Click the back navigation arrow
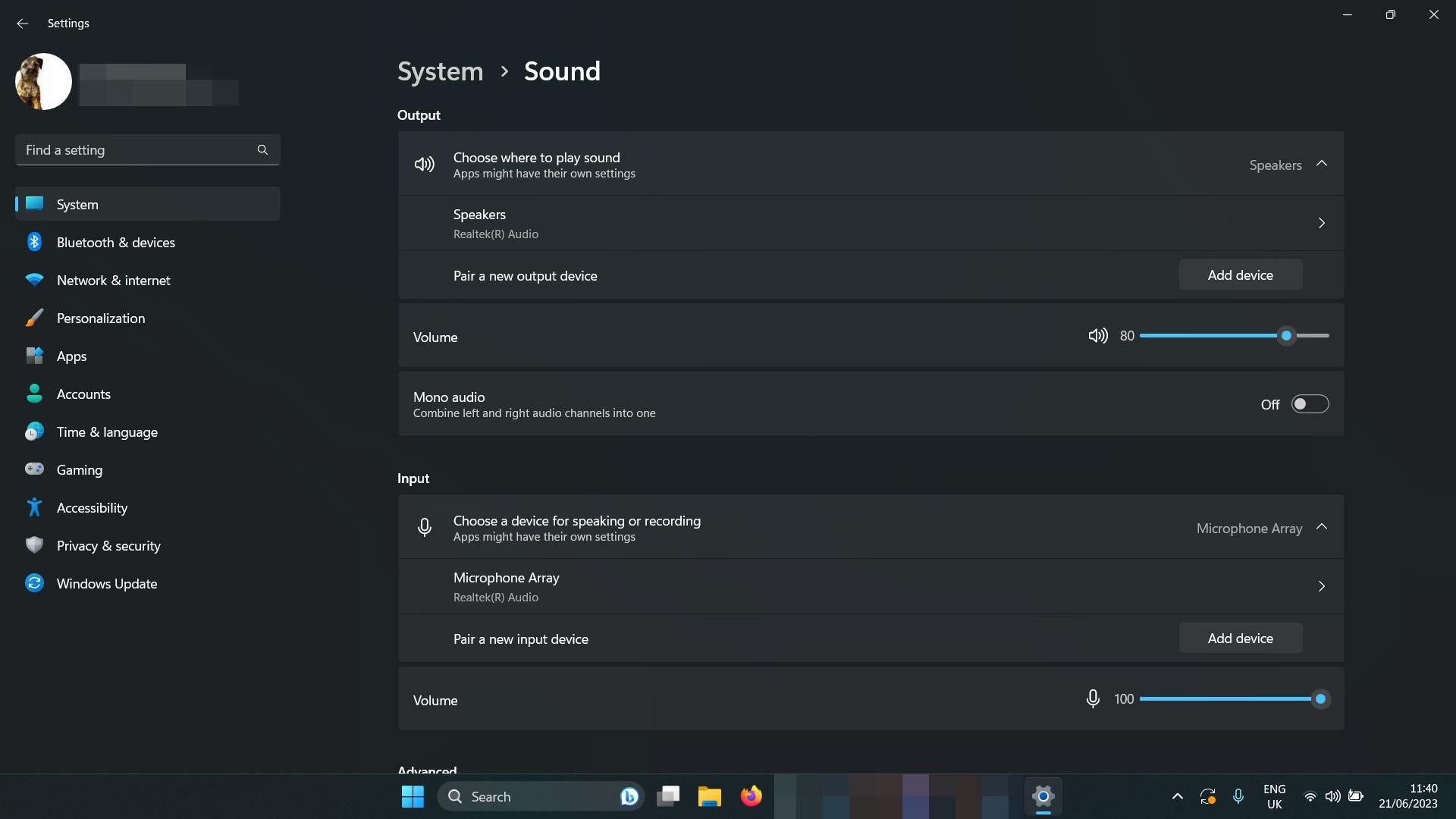Viewport: 1456px width, 819px height. 22,21
